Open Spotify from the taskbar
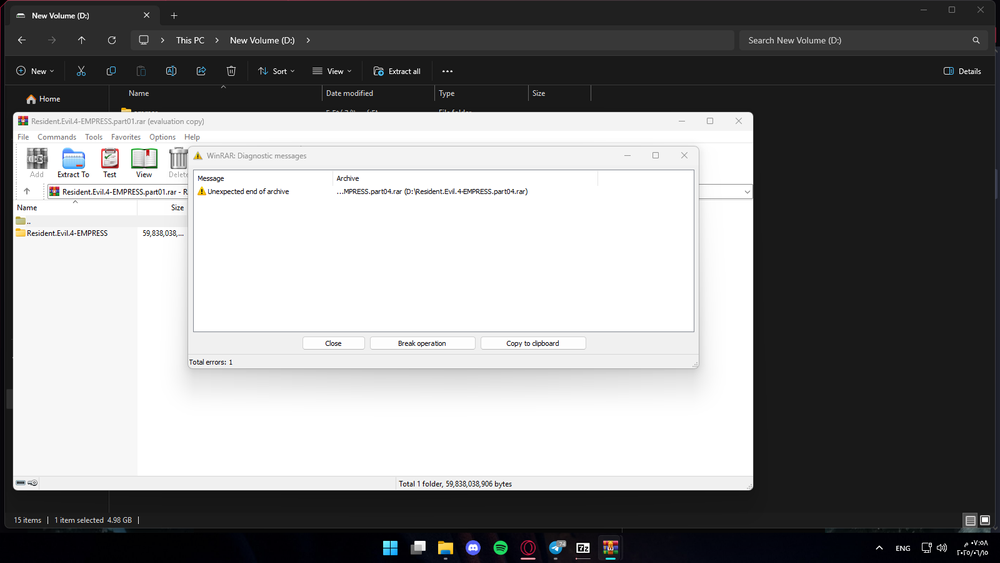This screenshot has height=563, width=1000. [501, 547]
